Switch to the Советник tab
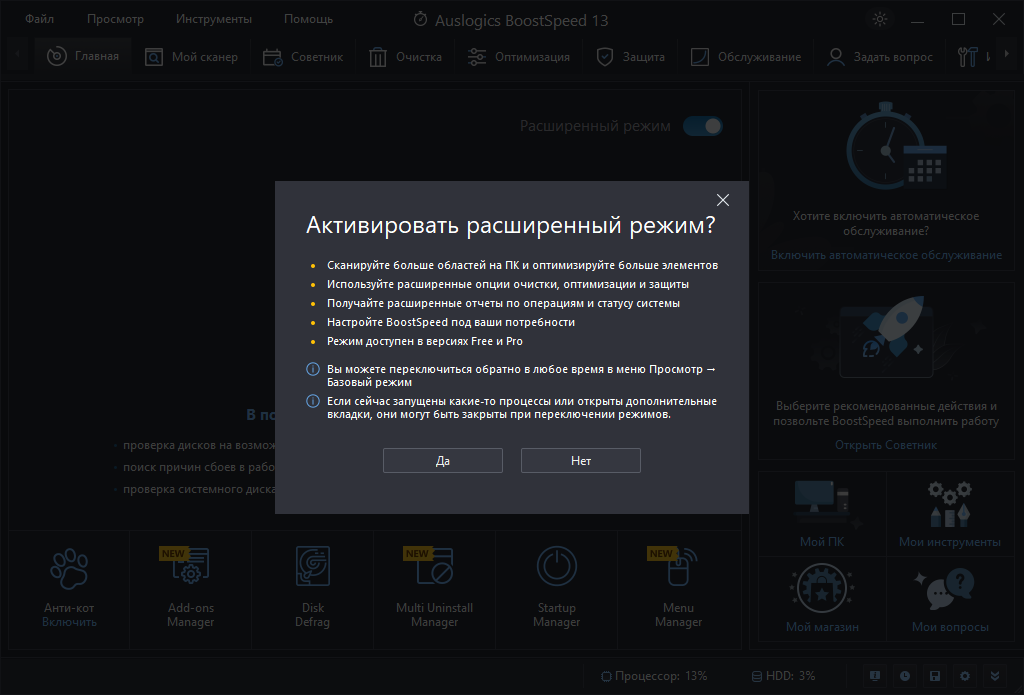The height and width of the screenshot is (695, 1024). coord(303,57)
